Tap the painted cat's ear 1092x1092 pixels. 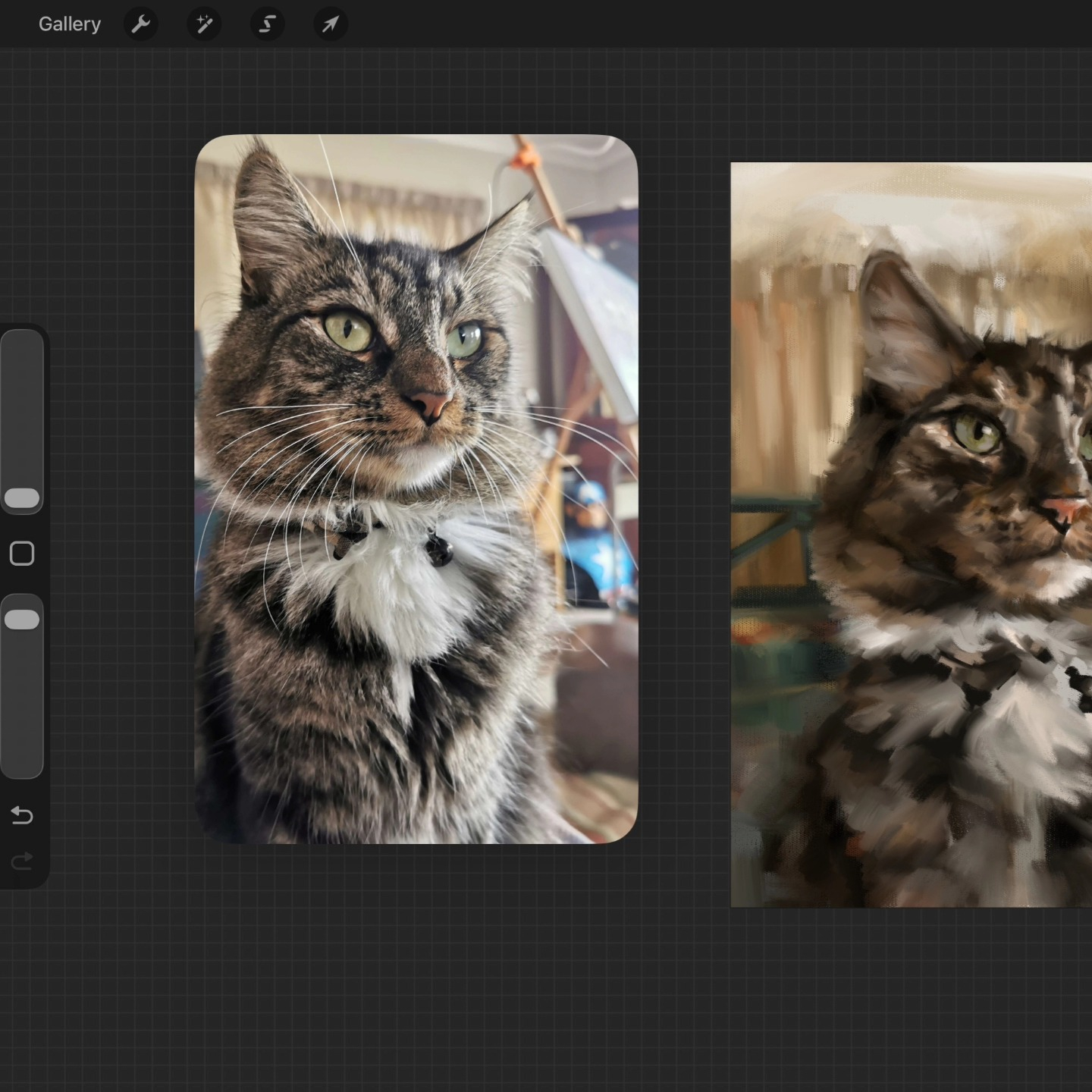(902, 318)
